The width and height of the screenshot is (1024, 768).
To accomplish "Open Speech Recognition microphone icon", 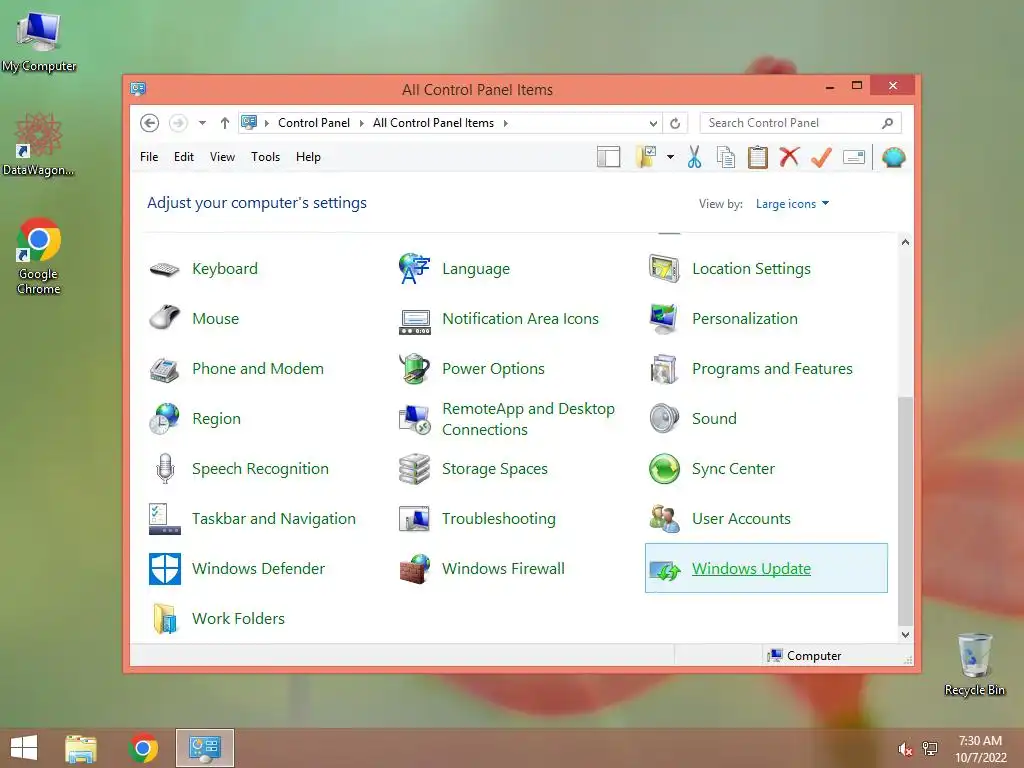I will 165,469.
